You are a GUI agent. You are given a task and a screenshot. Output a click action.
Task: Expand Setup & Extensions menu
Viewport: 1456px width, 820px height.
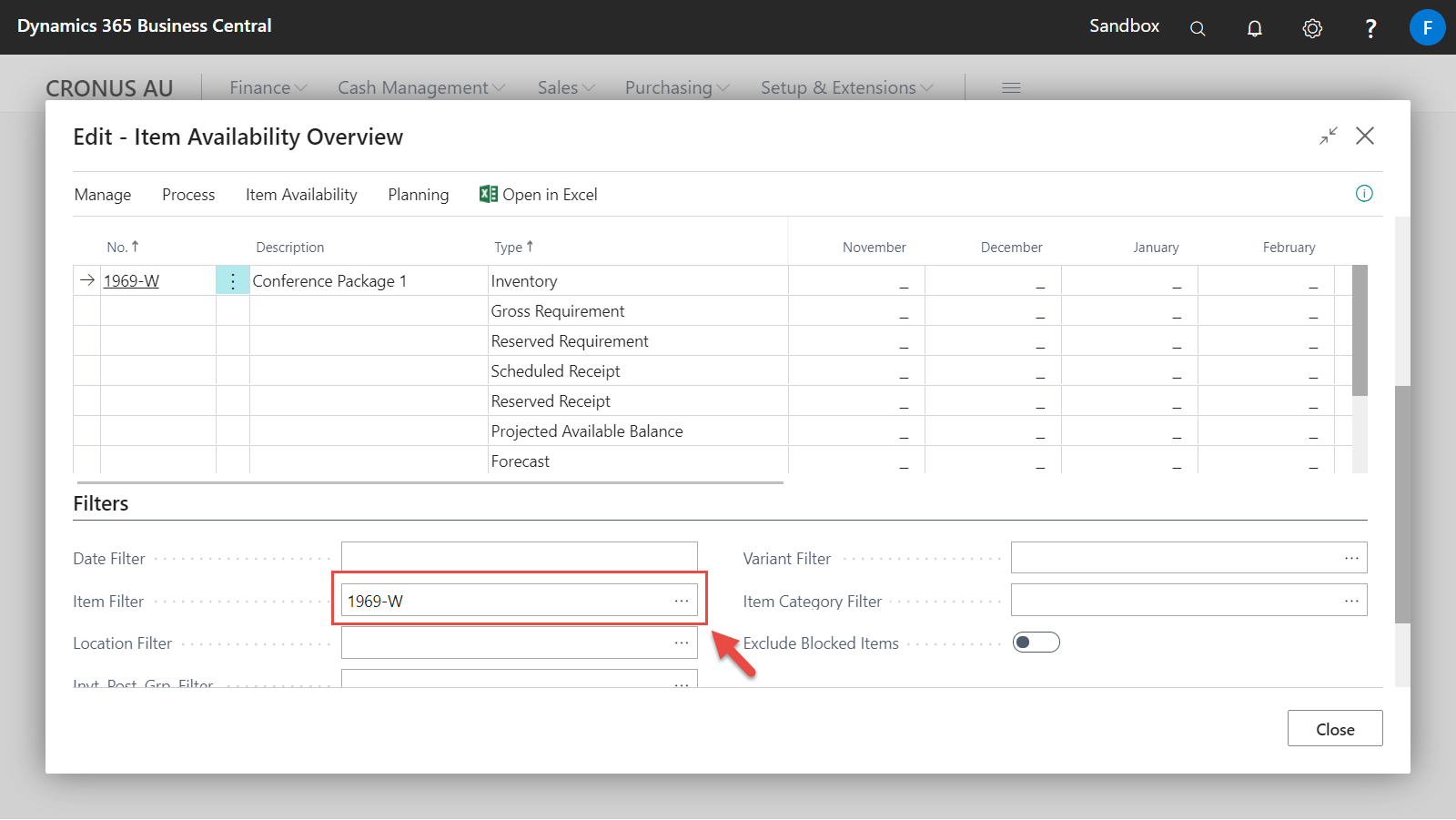click(847, 88)
